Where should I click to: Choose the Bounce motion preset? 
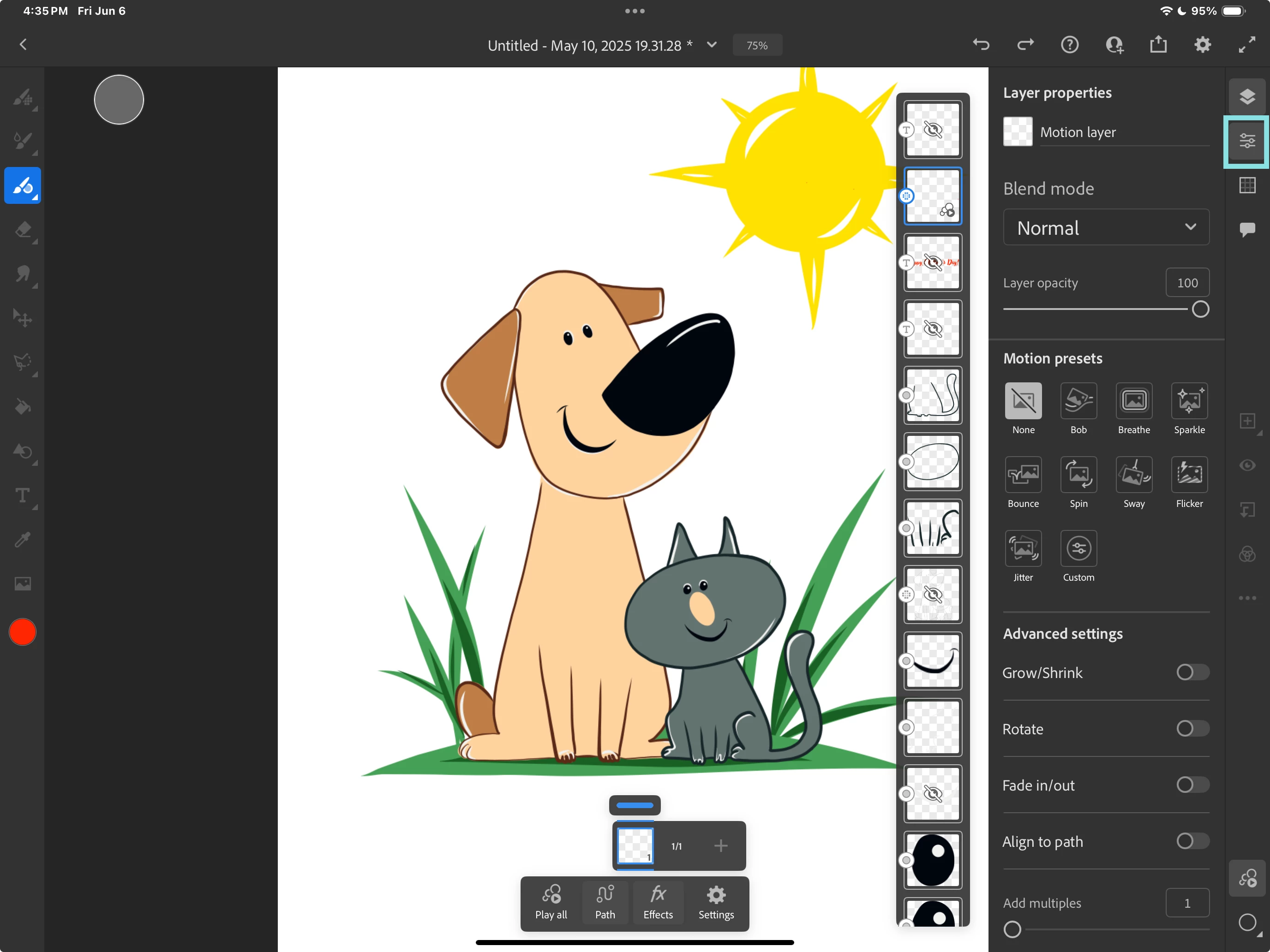pyautogui.click(x=1023, y=475)
